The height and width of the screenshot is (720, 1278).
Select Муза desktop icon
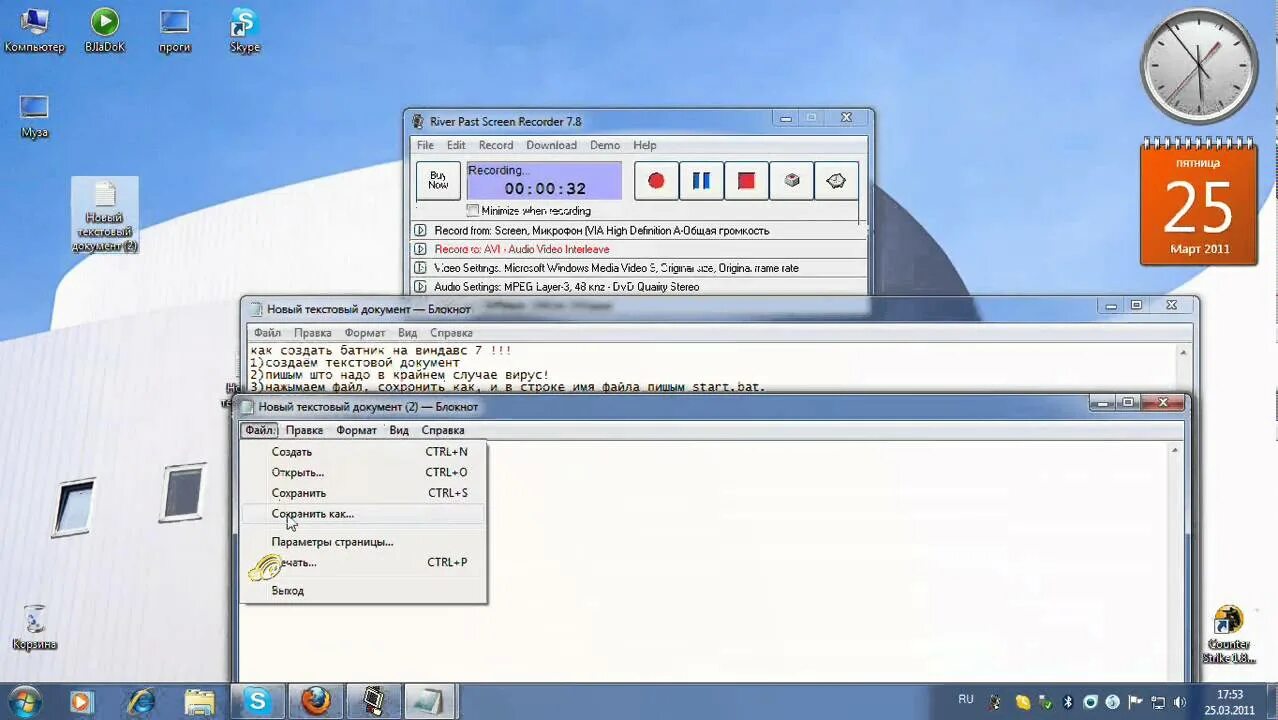34,116
